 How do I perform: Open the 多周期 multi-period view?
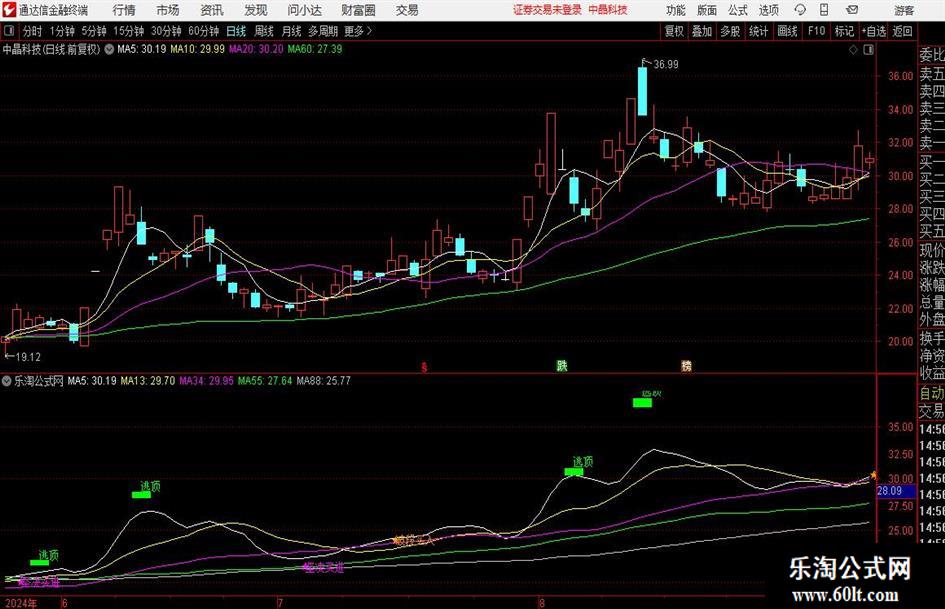pyautogui.click(x=323, y=31)
